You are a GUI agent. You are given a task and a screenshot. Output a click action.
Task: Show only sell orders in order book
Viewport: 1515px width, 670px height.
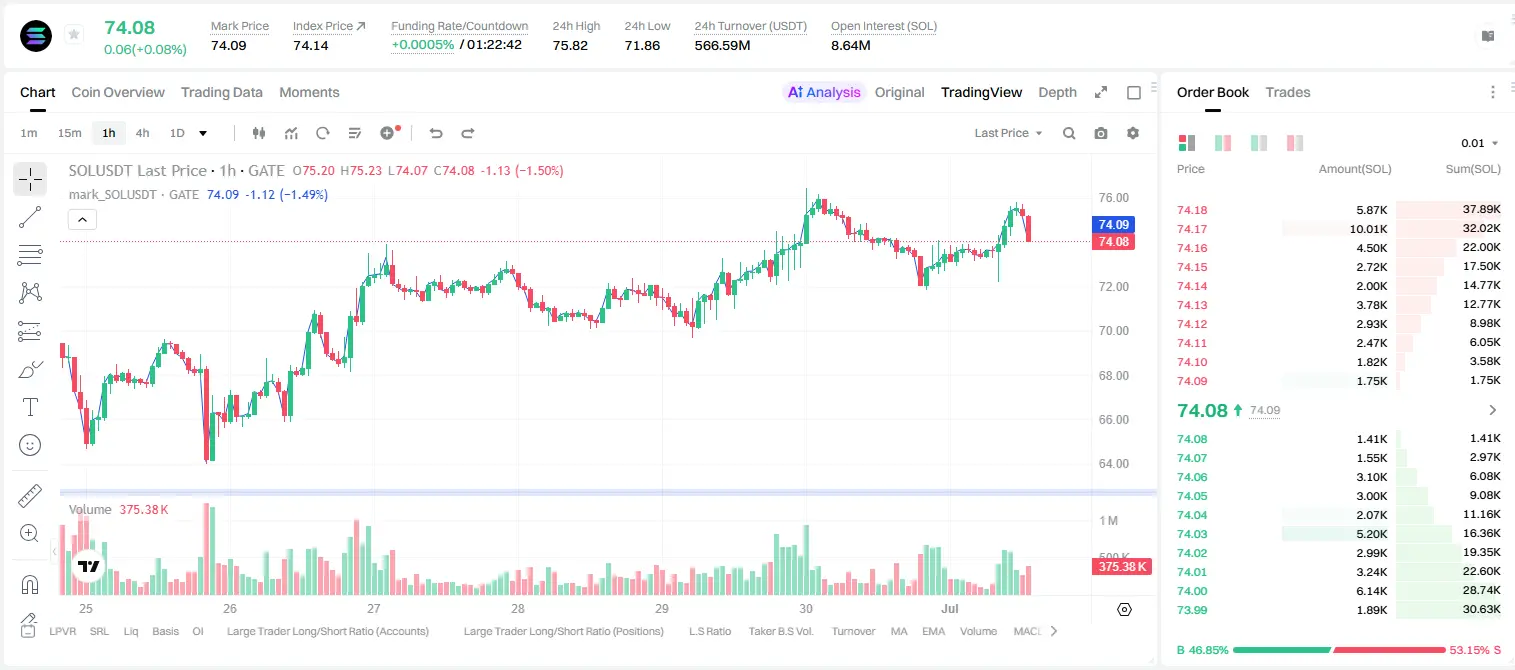[x=1295, y=143]
